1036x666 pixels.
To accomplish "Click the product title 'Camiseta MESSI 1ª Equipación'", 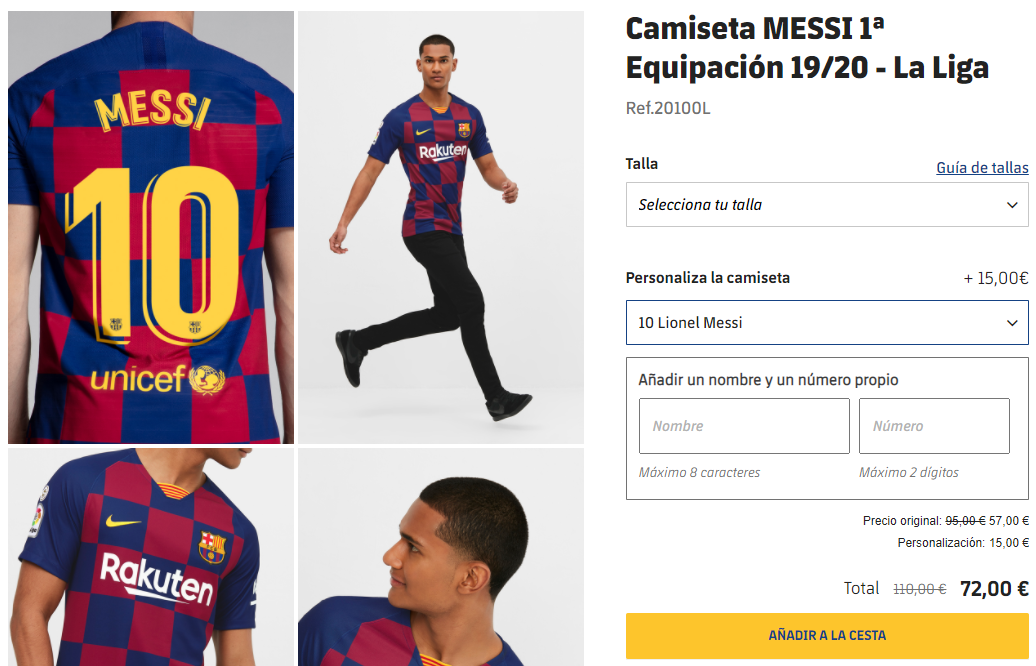I will click(x=807, y=48).
